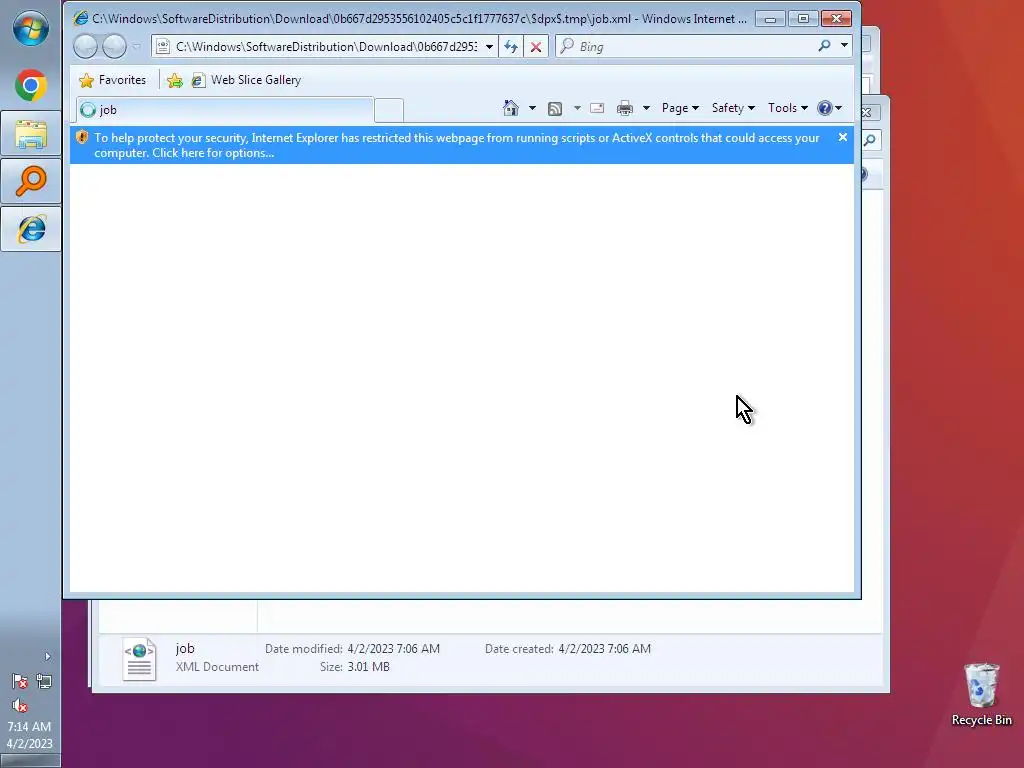Click Date modified value 4/2/2023 7:06 AM
Viewport: 1024px width, 768px height.
[x=393, y=648]
